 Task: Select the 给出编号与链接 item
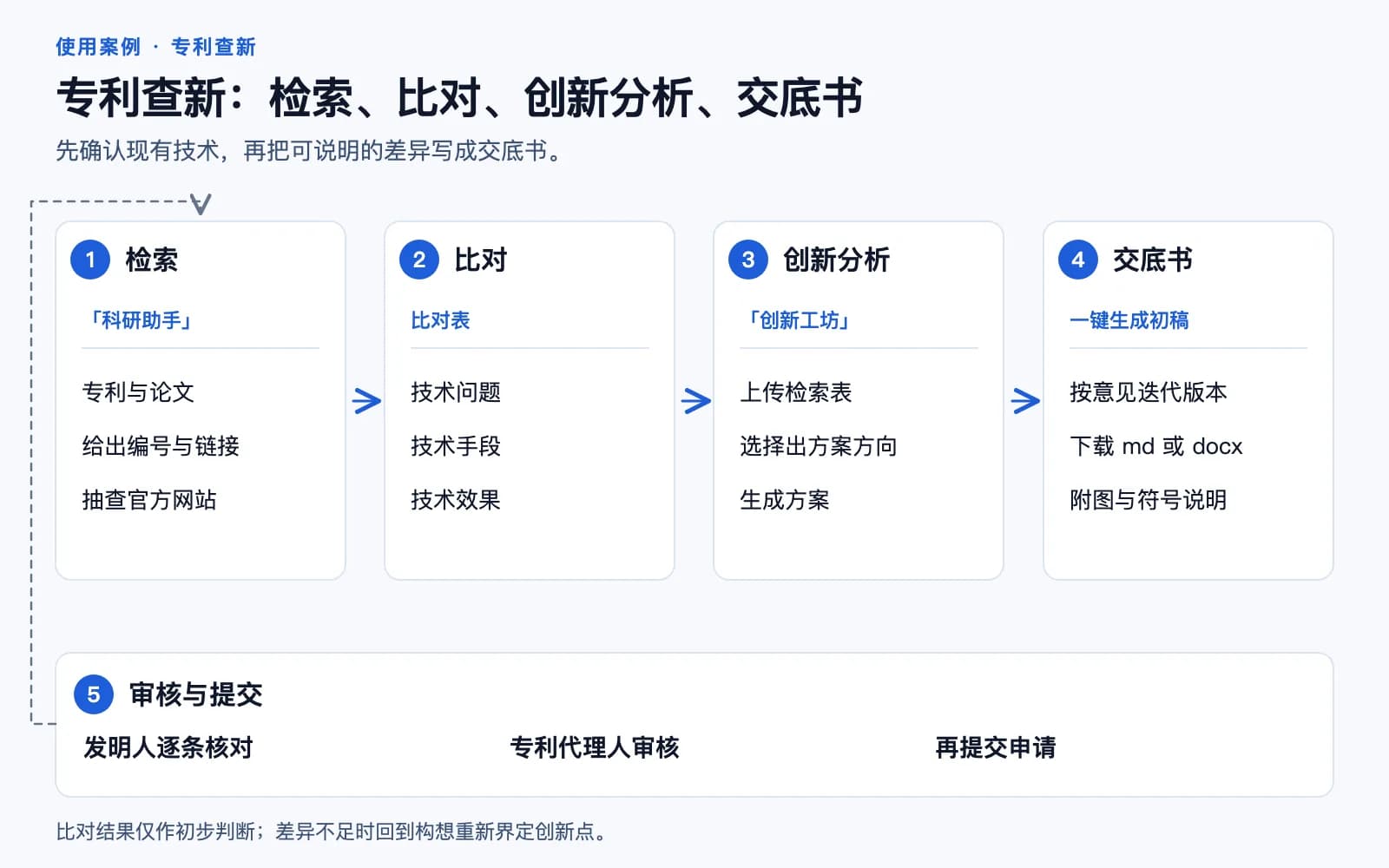pos(161,446)
